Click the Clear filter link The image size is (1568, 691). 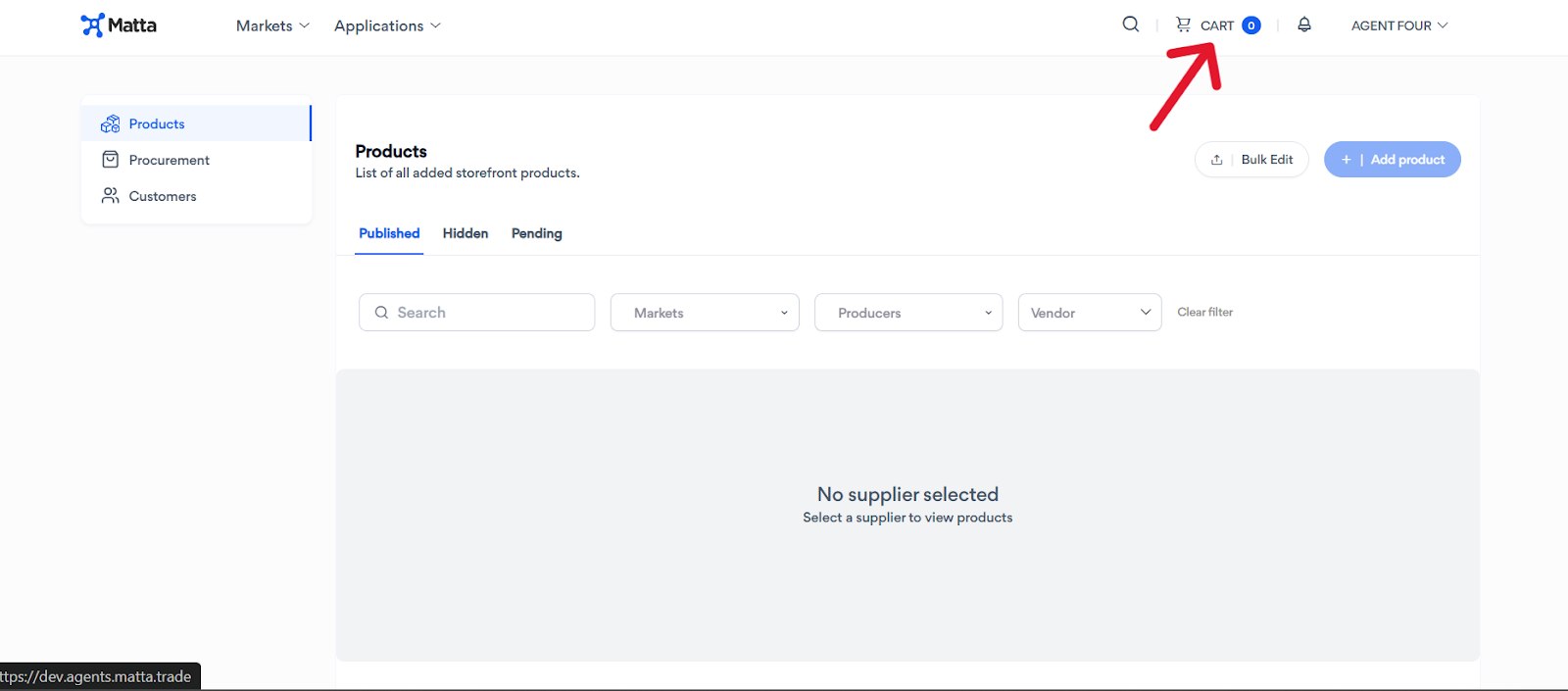[1205, 312]
